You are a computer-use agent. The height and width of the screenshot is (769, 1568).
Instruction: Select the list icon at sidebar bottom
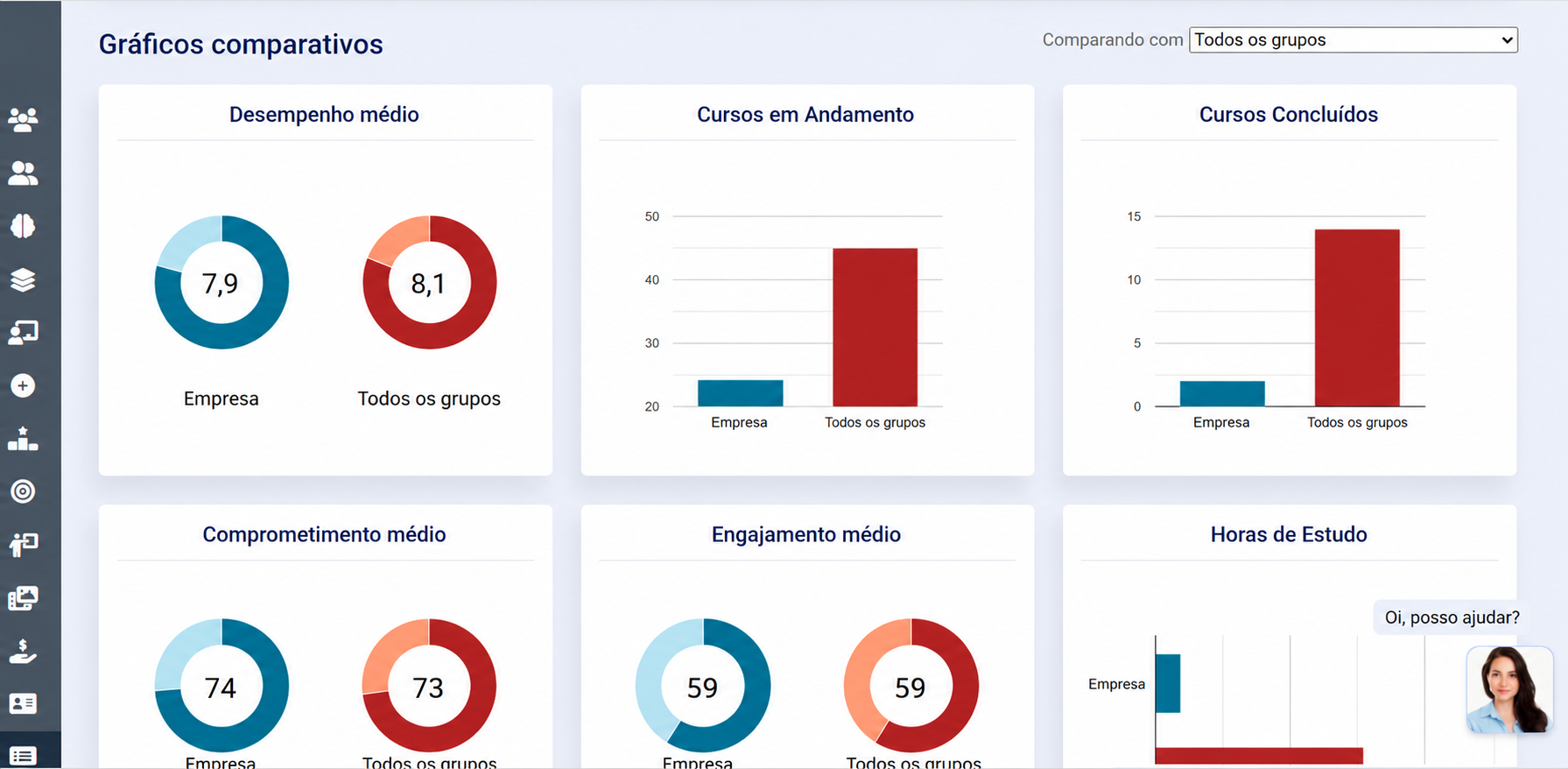coord(23,755)
